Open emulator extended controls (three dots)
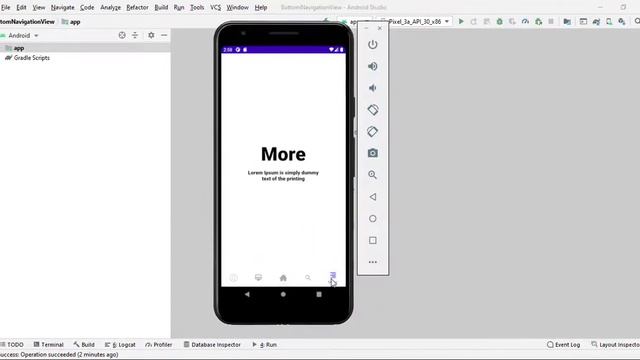 point(373,262)
